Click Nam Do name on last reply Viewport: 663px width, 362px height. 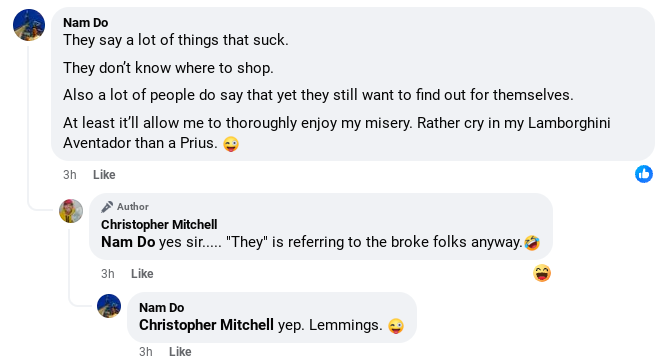(162, 307)
